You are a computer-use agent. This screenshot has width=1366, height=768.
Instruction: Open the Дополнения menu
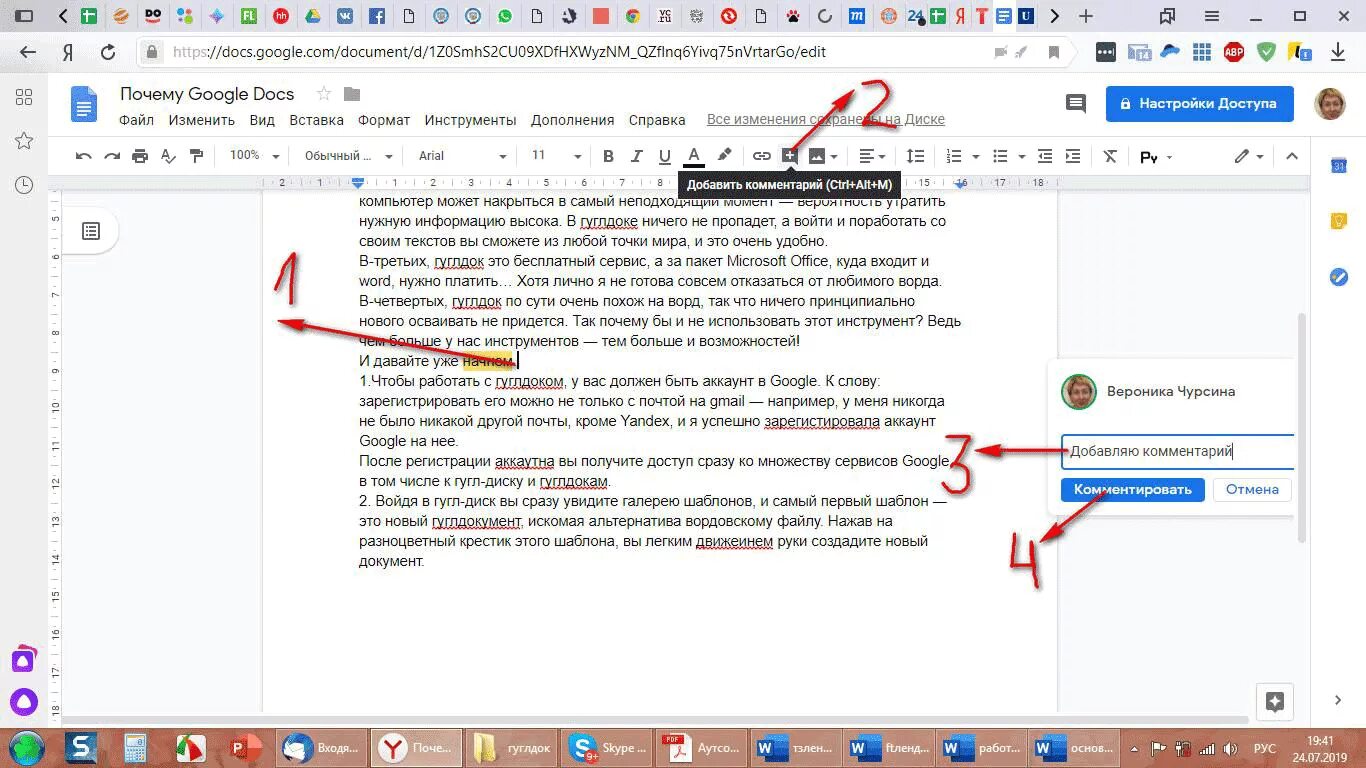572,120
